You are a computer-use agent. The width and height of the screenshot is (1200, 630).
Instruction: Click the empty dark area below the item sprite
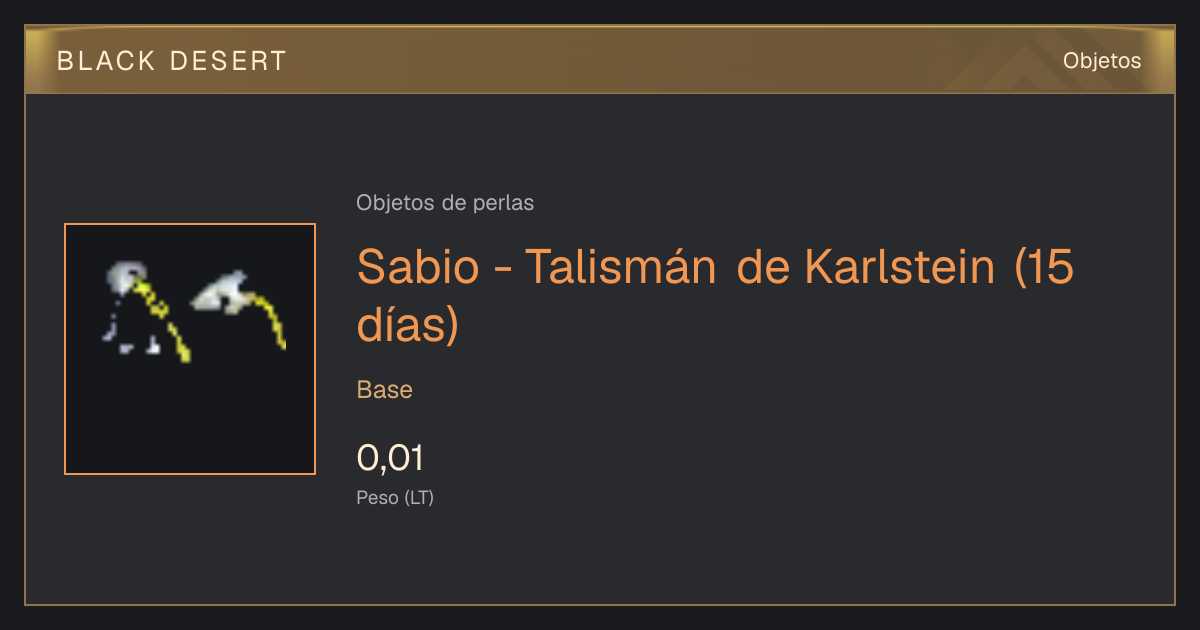(x=190, y=420)
